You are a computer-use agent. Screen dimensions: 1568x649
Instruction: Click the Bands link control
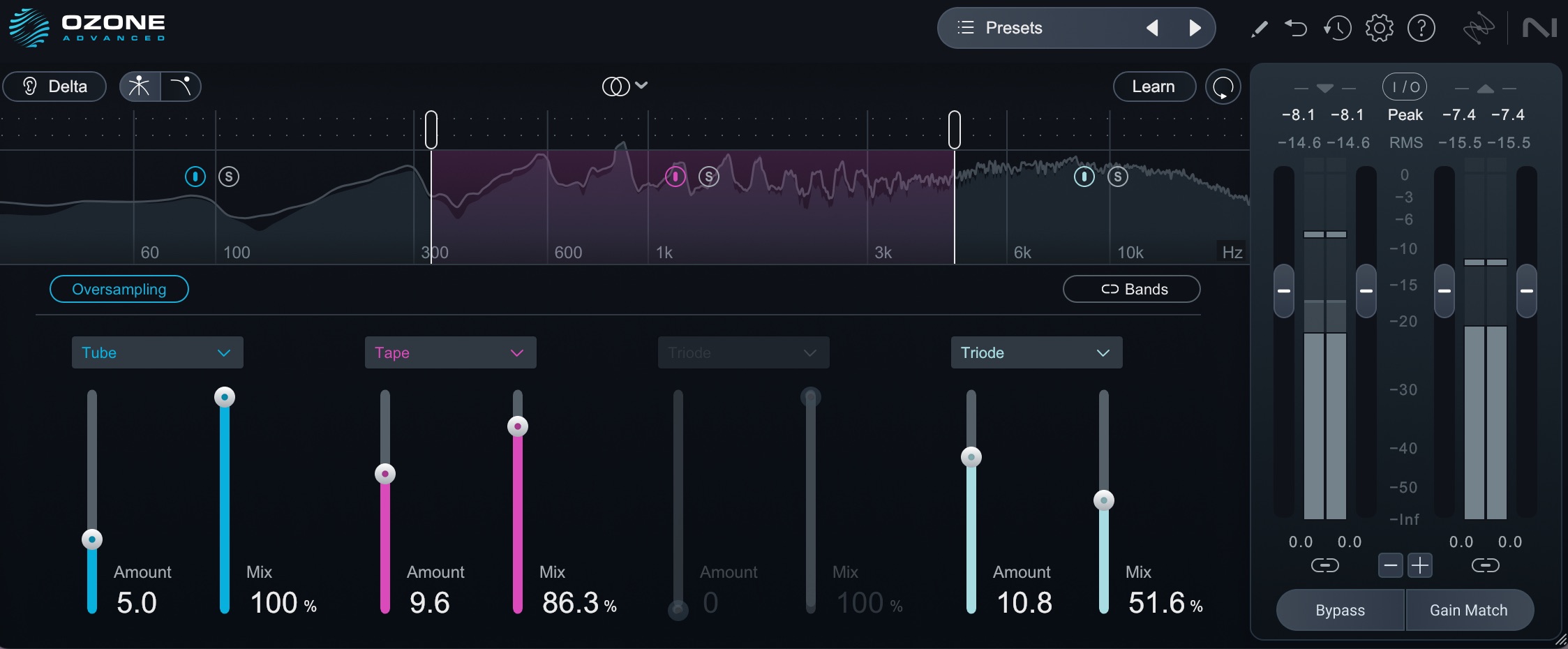click(x=1131, y=288)
